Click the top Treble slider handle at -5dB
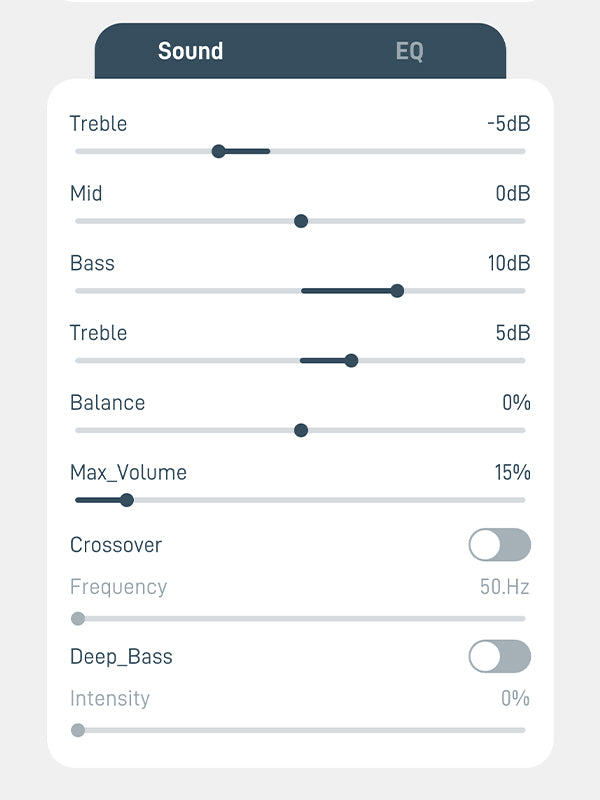This screenshot has height=800, width=600. click(x=219, y=151)
